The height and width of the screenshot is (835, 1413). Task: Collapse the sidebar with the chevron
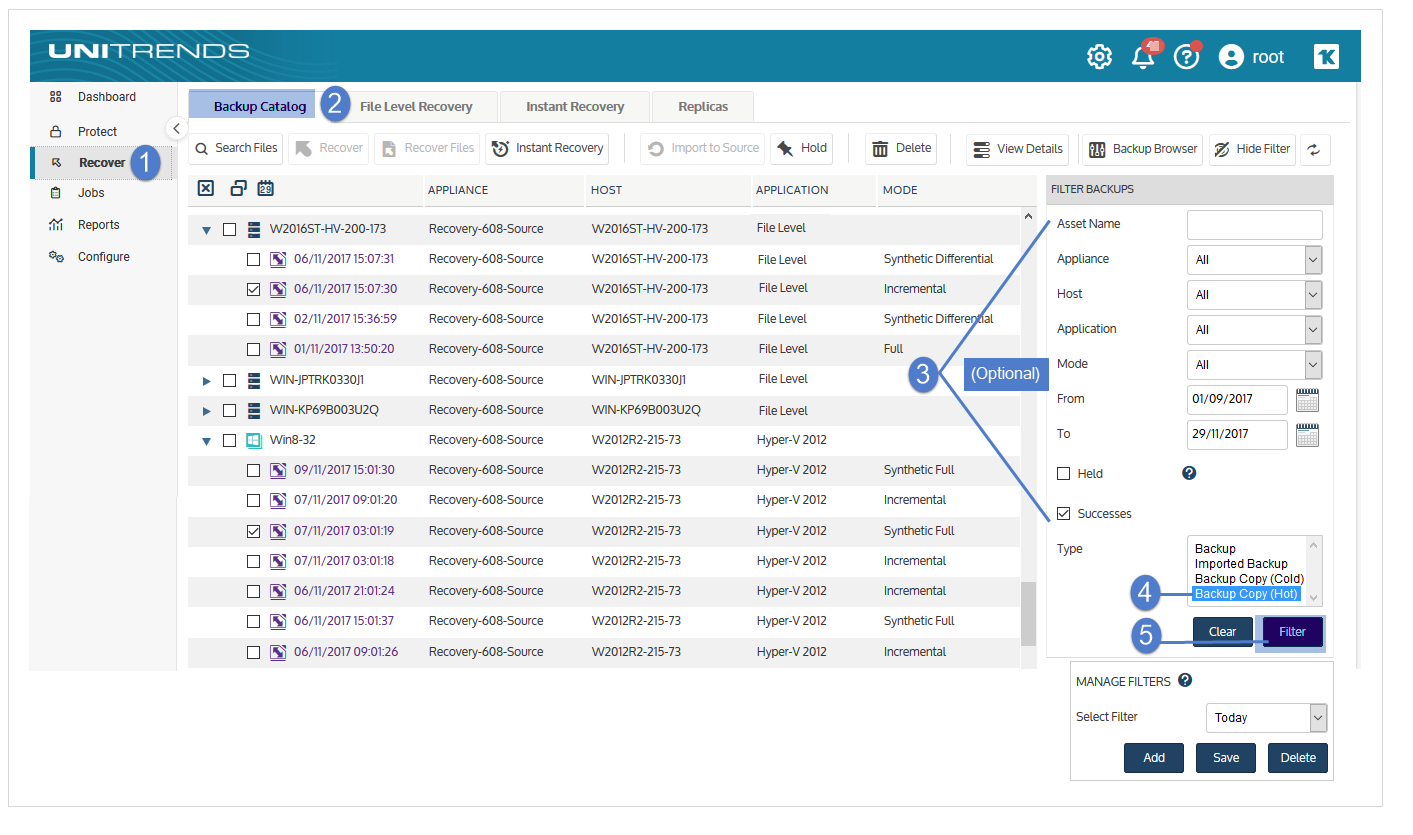[176, 128]
